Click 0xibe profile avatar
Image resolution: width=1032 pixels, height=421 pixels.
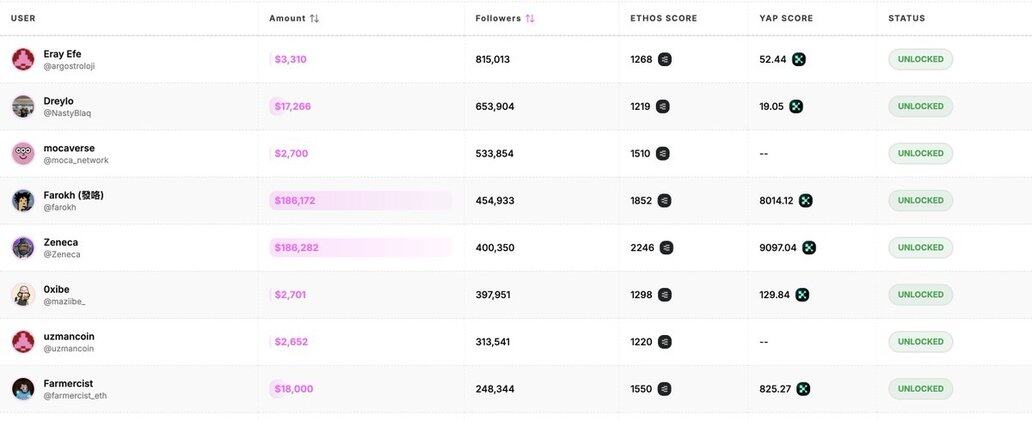click(x=23, y=294)
